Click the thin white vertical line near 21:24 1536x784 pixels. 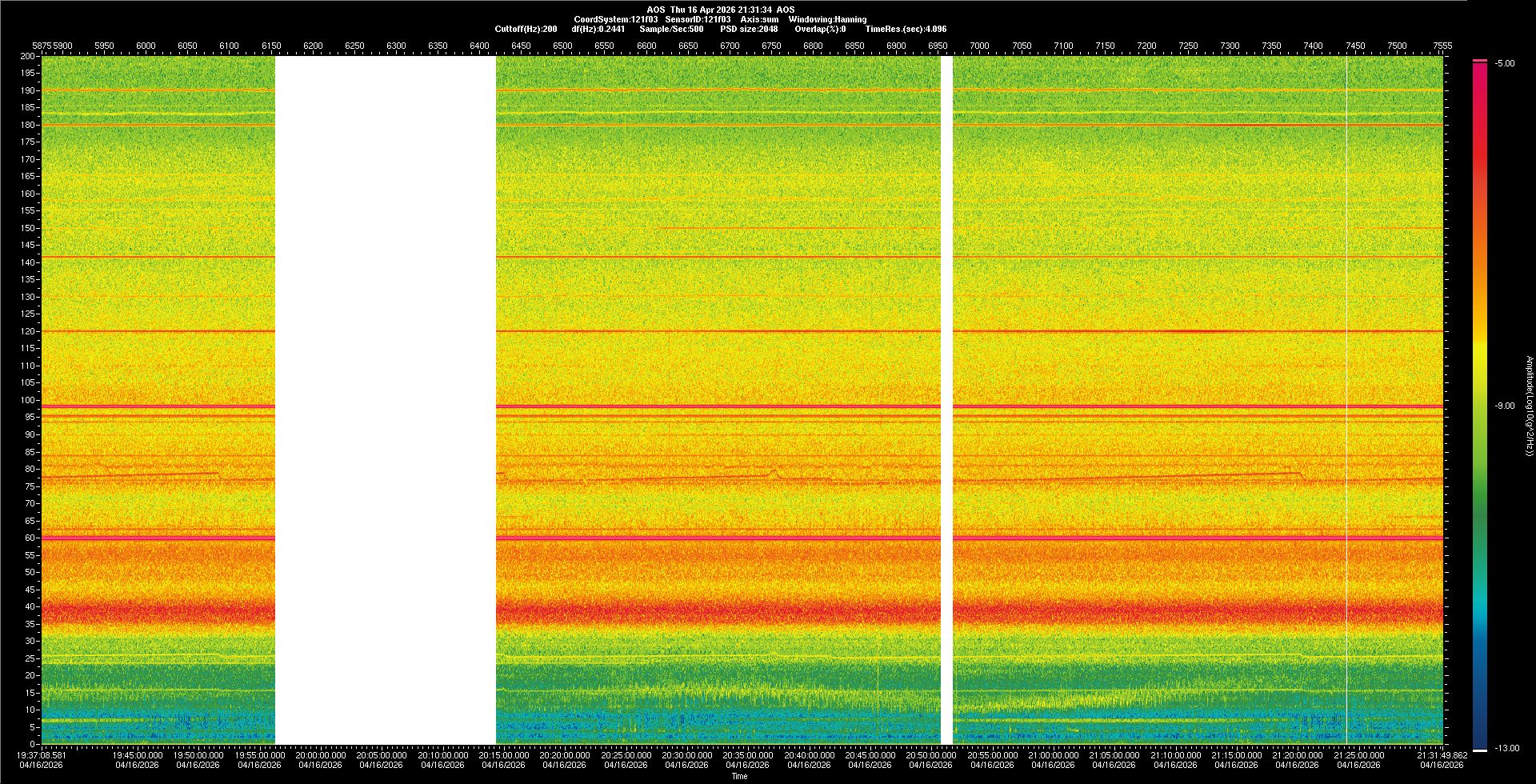[1346, 400]
